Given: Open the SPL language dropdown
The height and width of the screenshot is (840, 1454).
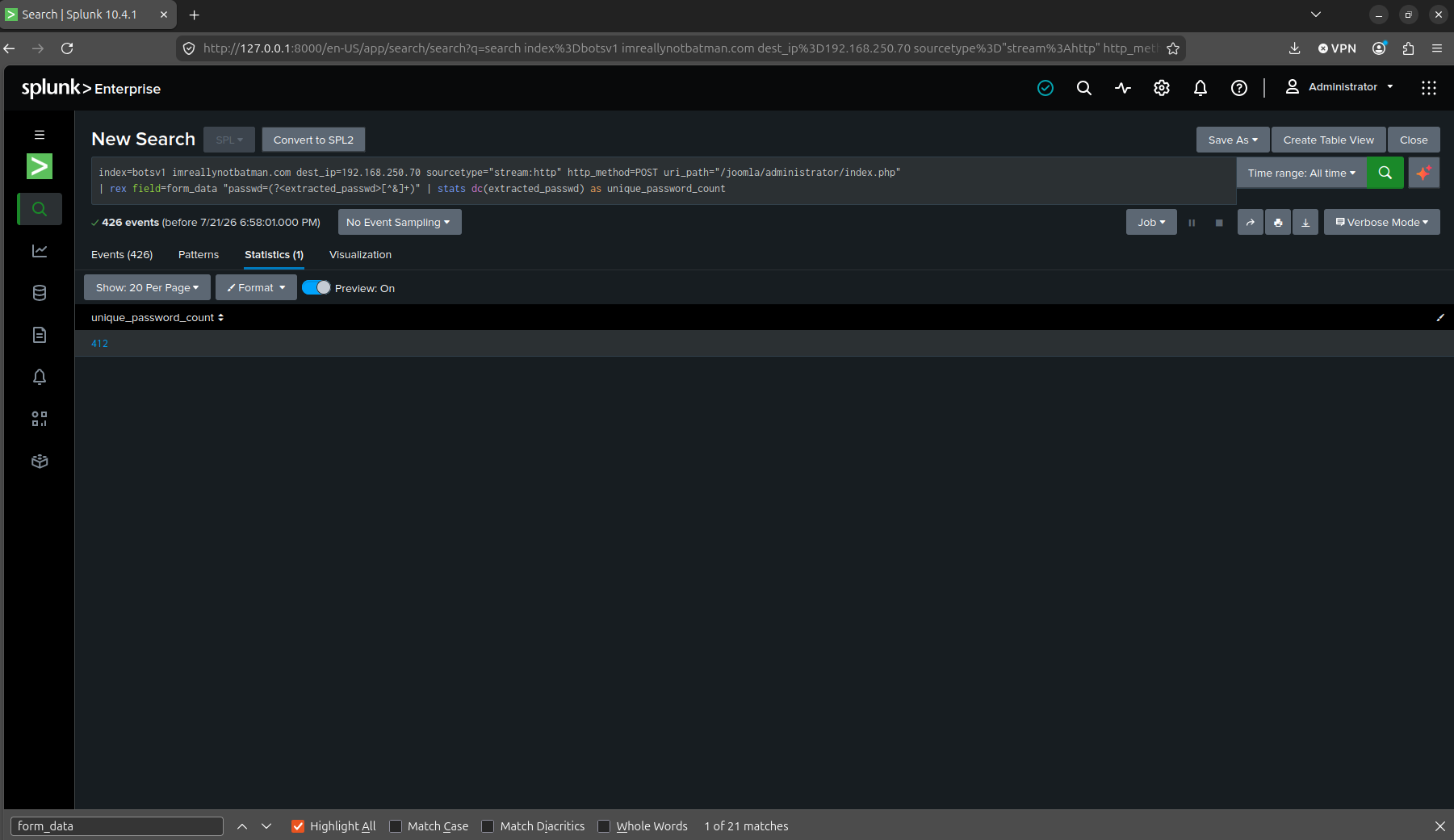Looking at the screenshot, I should (x=229, y=140).
